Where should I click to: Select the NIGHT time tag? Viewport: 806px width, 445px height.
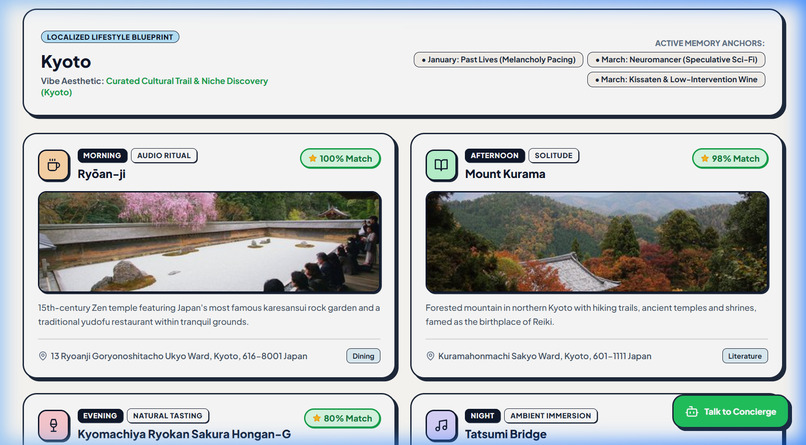(482, 416)
